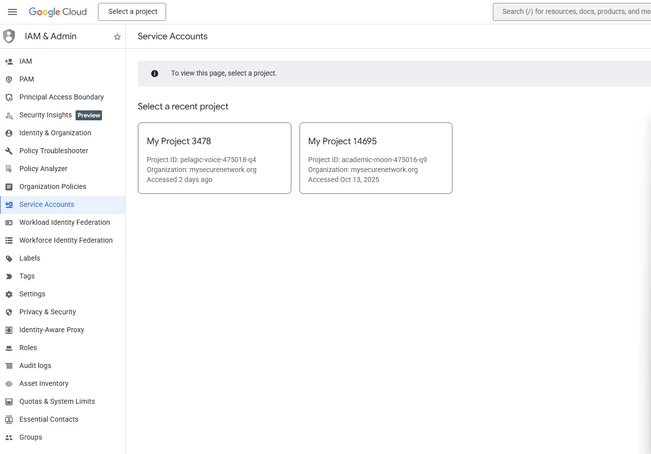Click the IAM & Admin shield icon
This screenshot has height=454, width=651.
point(9,36)
